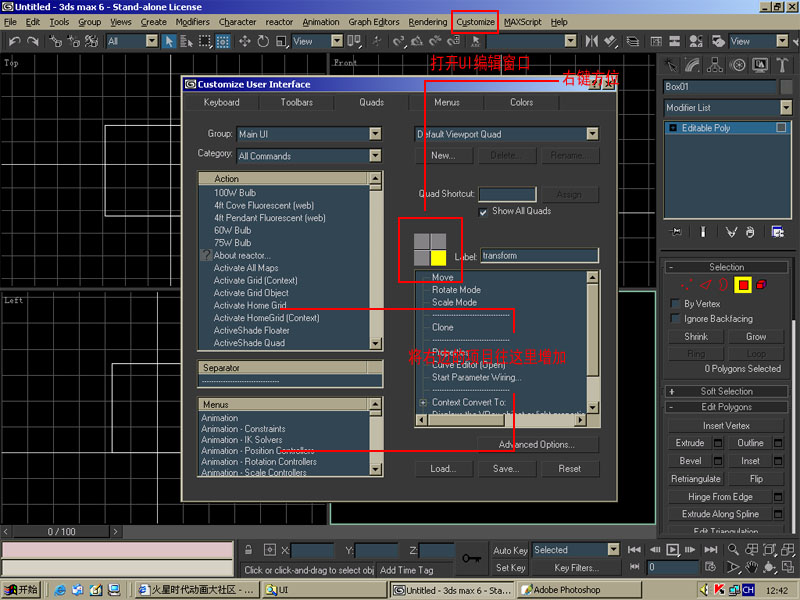Click the Undo arrow in main toolbar
The image size is (800, 600).
tap(14, 41)
